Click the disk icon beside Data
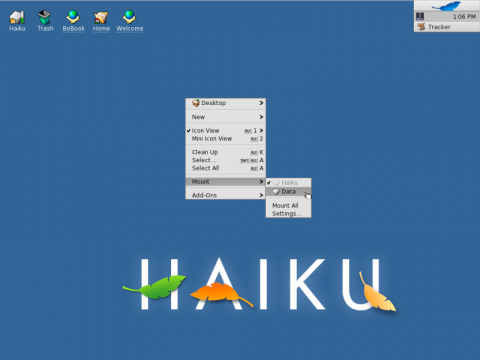This screenshot has width=480, height=360. point(276,192)
